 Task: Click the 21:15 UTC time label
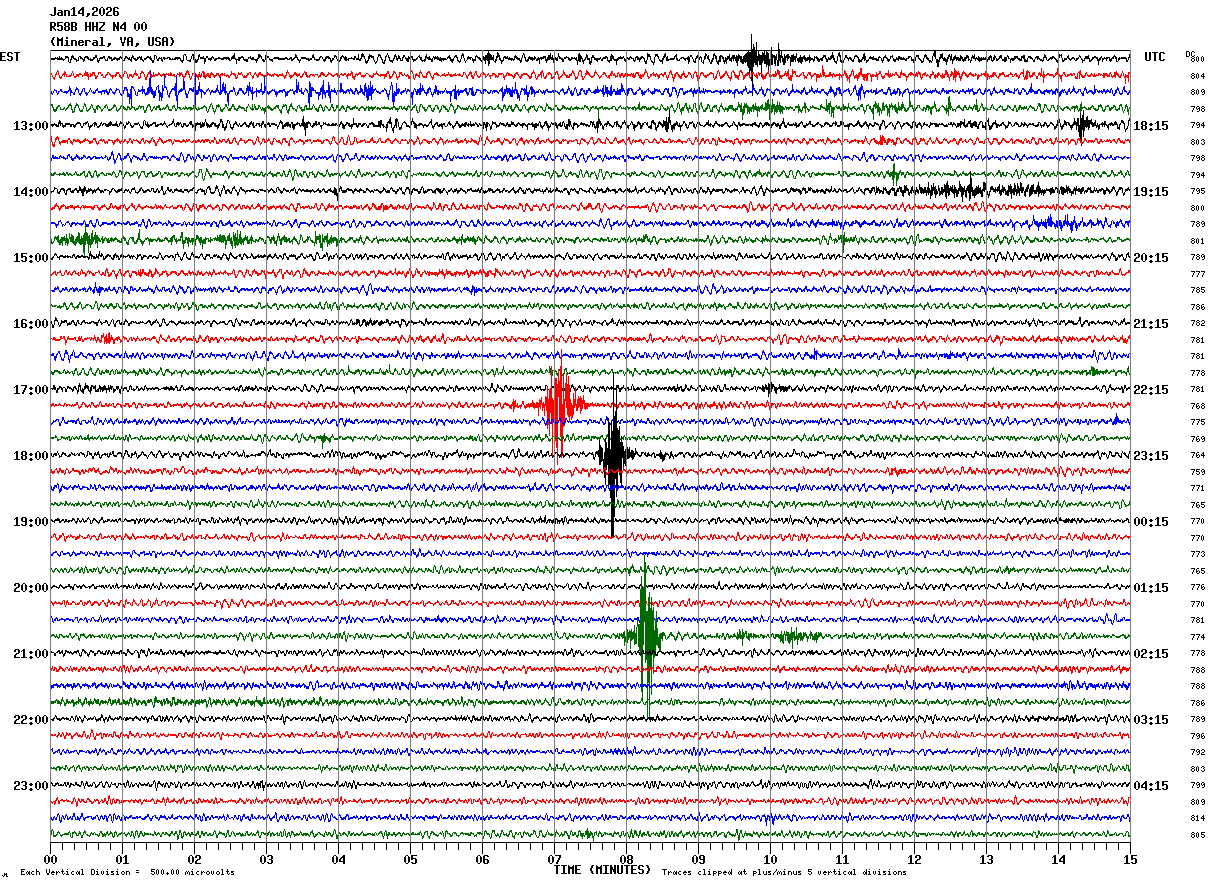pos(1151,324)
